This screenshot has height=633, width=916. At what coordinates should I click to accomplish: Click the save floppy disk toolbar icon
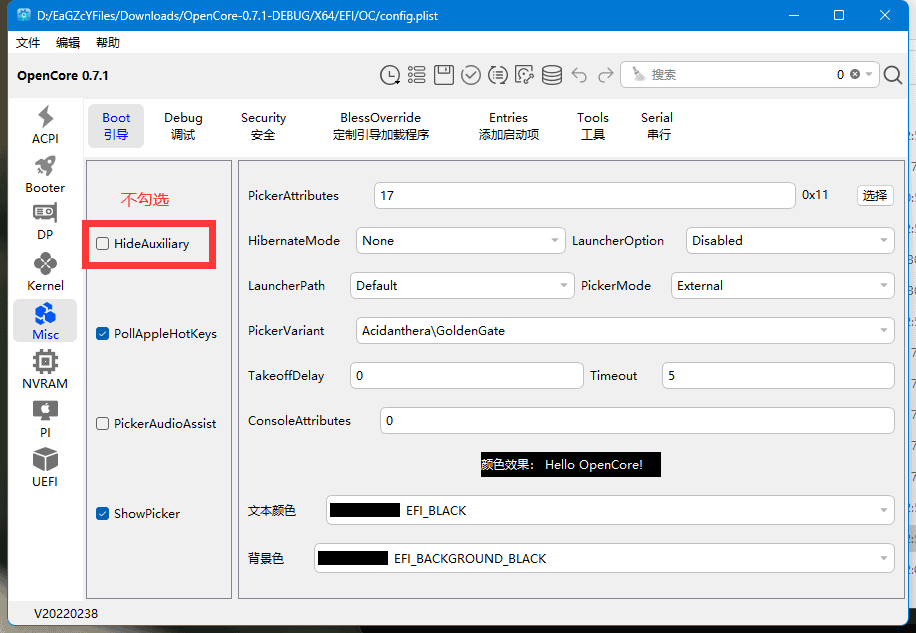click(x=444, y=75)
